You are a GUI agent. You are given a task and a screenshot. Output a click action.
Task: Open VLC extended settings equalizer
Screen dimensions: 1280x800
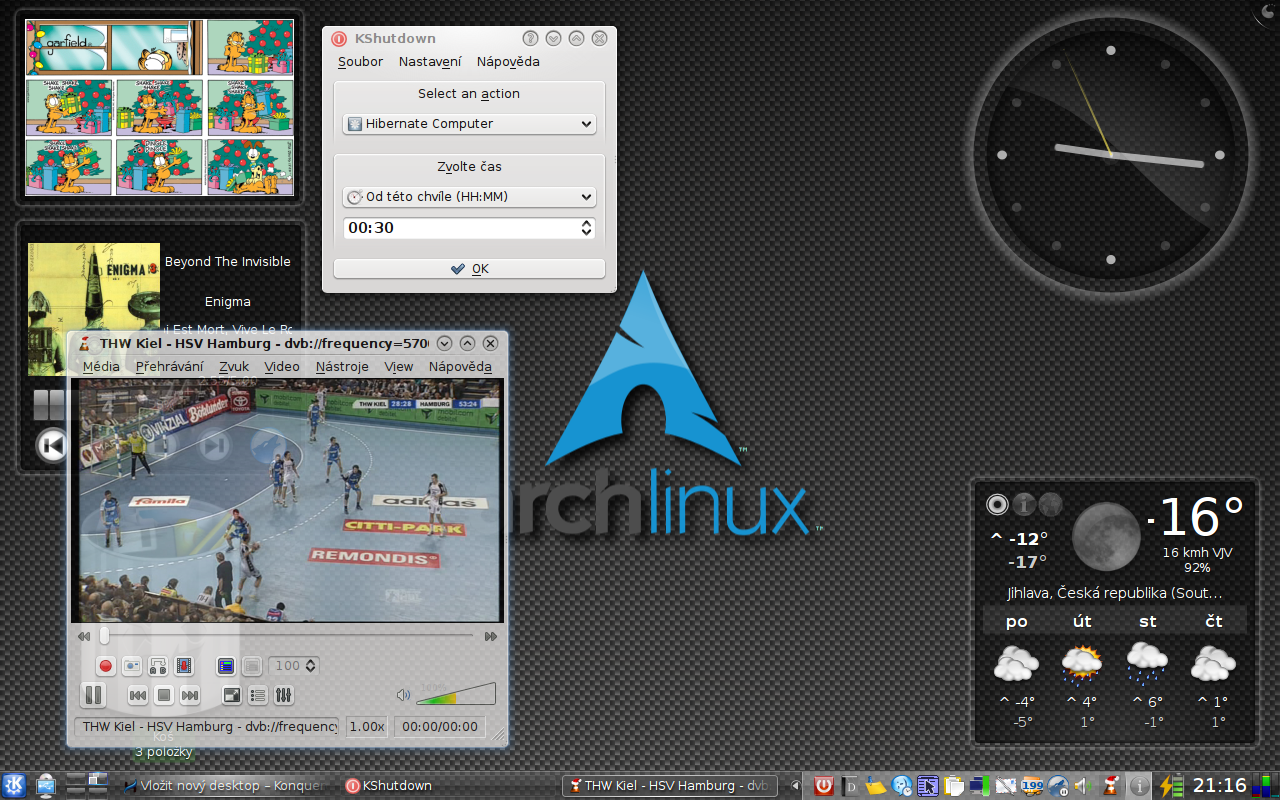coord(283,695)
